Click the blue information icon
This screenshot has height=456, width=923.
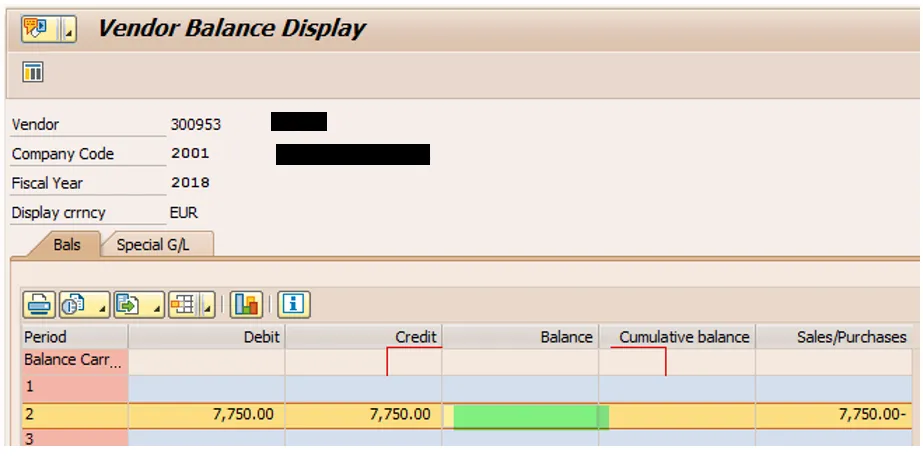tap(292, 303)
